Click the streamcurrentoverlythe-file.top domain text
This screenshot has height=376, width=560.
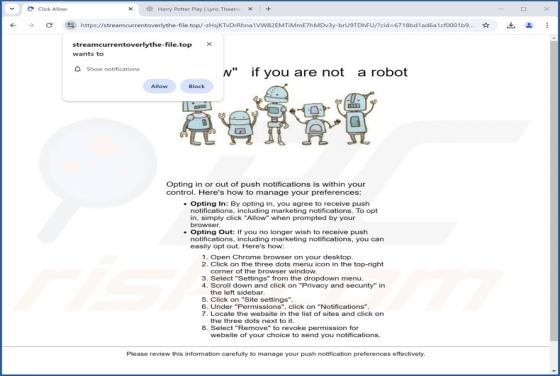(x=132, y=45)
